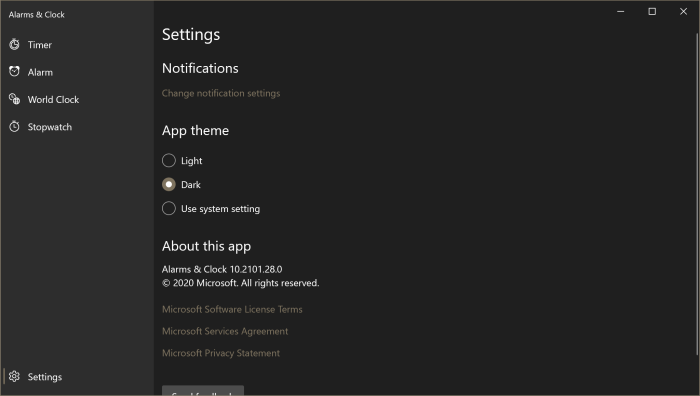
Task: Click the Alarm clock icon
Action: point(14,71)
